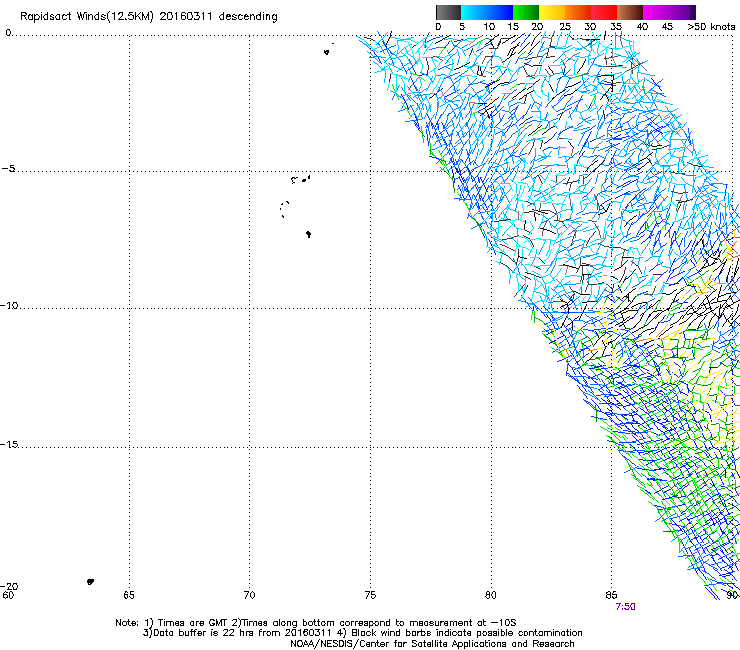
Task: Click the yellow 20-25 knots legend segment
Action: coord(552,12)
